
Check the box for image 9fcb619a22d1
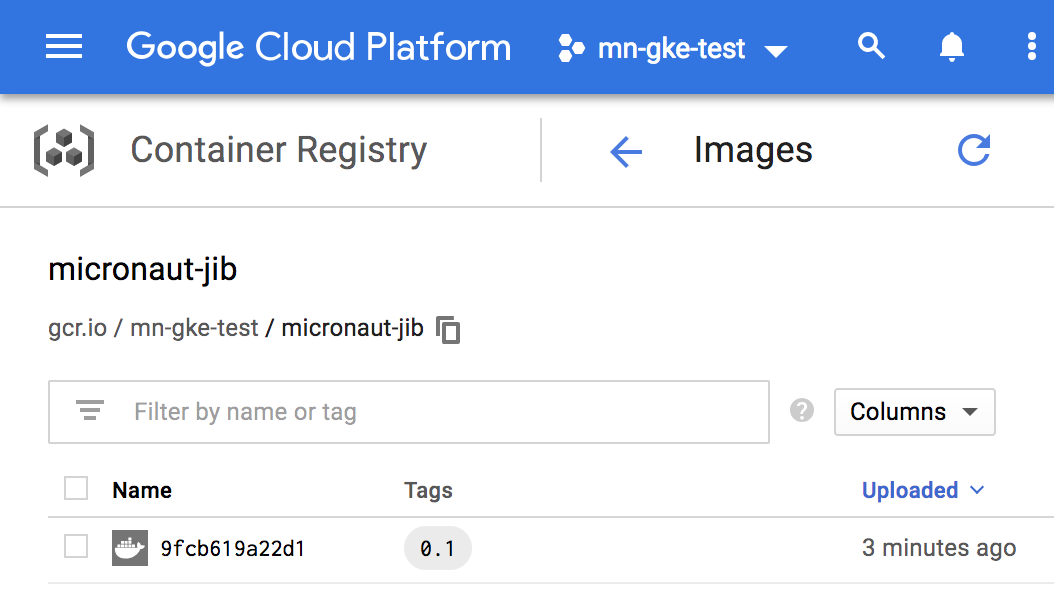[76, 547]
